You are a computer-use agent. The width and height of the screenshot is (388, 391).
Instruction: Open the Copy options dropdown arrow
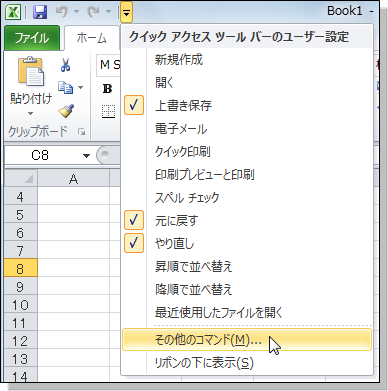coord(80,87)
